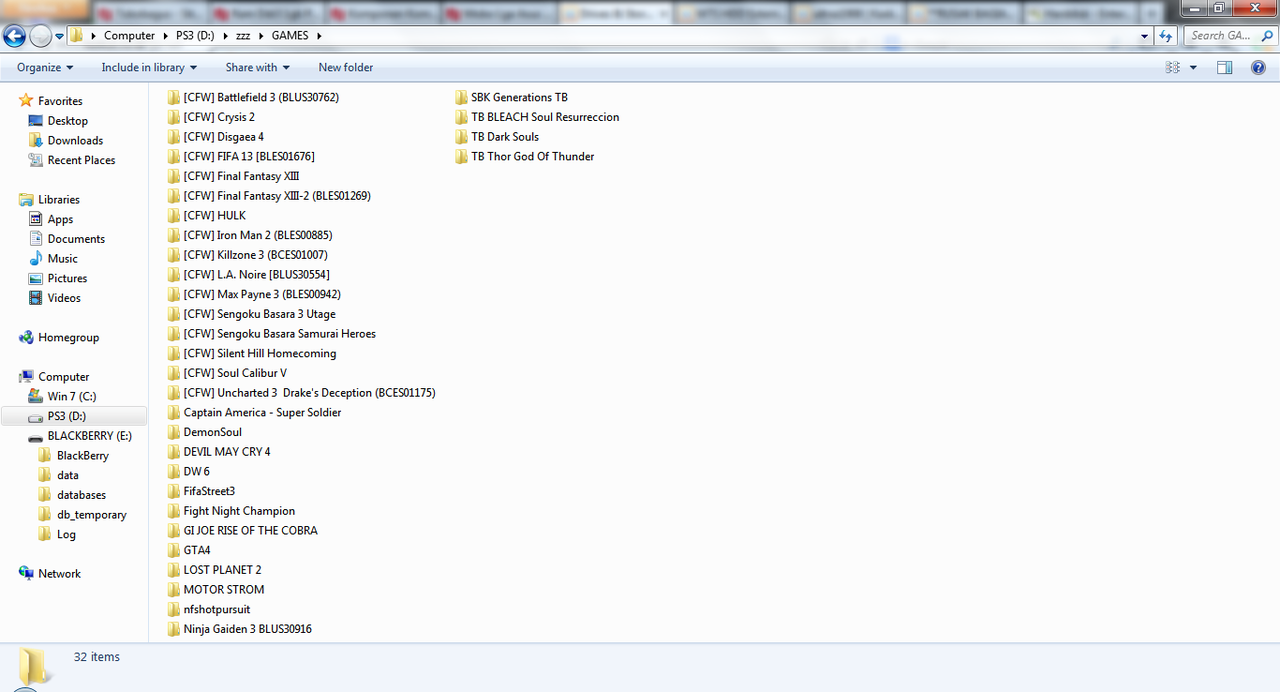The height and width of the screenshot is (692, 1280).
Task: Open the Organize menu
Action: pos(45,67)
